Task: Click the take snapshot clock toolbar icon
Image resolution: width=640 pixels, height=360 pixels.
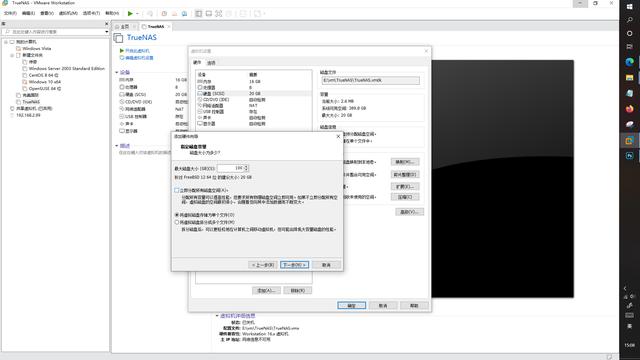Action: (x=164, y=13)
